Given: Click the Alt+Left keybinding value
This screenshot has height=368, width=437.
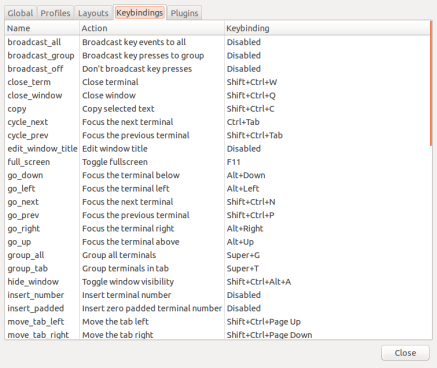Looking at the screenshot, I should pyautogui.click(x=243, y=189).
